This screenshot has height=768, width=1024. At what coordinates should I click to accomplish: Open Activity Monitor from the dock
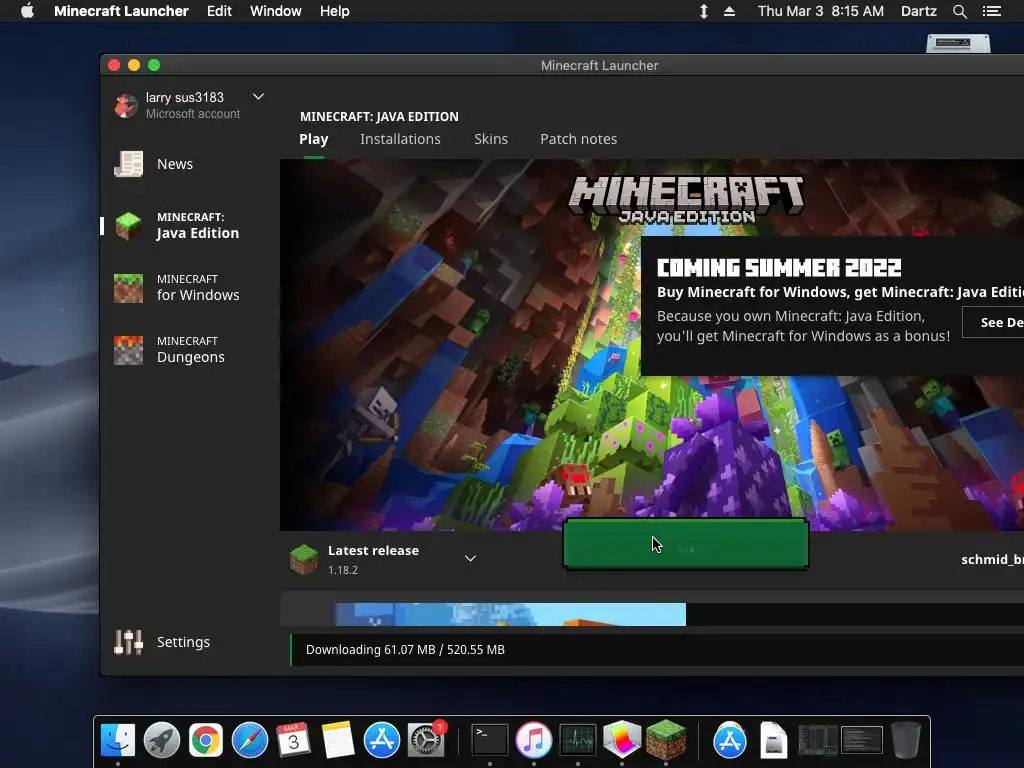[x=578, y=740]
